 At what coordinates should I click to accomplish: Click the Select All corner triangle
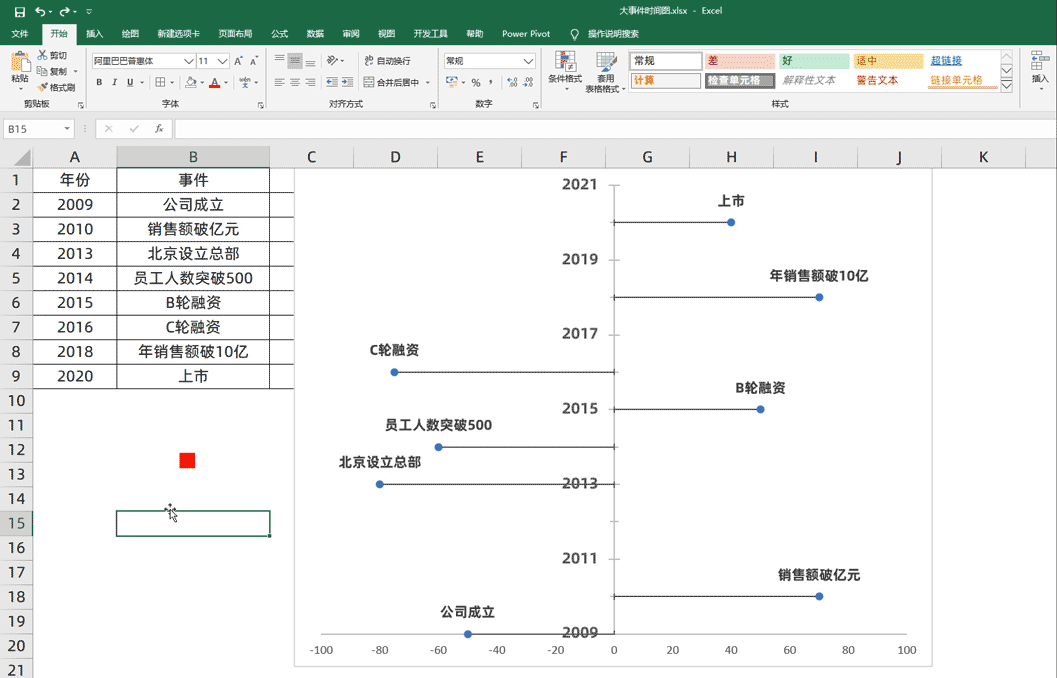coord(22,158)
